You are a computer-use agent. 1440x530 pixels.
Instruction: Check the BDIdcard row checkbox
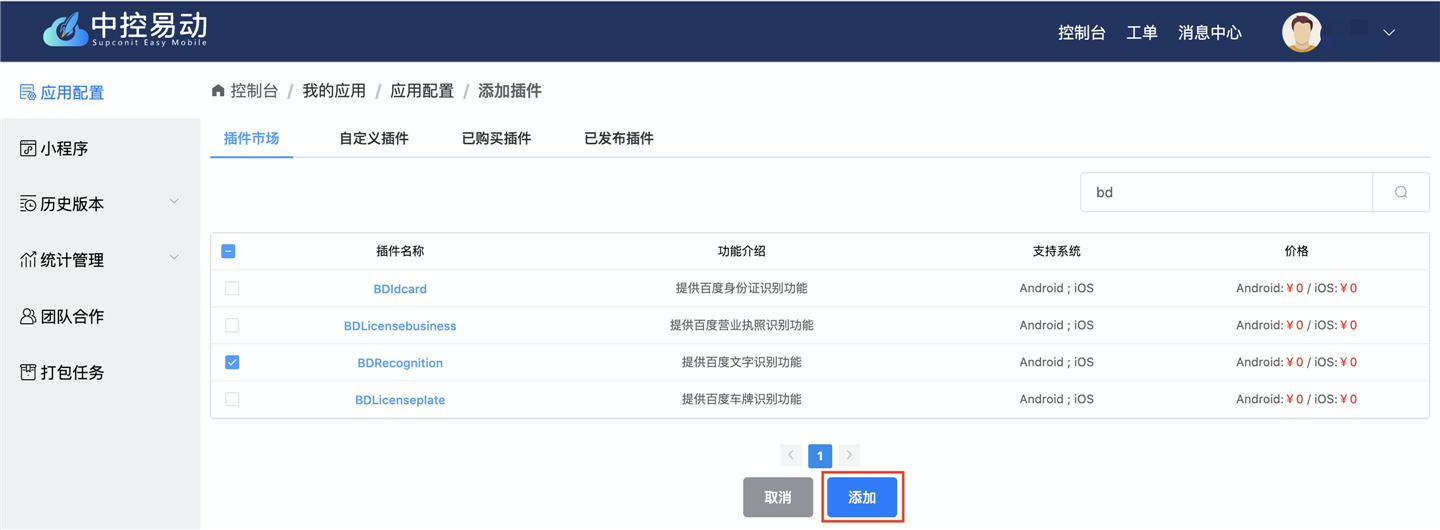click(232, 288)
